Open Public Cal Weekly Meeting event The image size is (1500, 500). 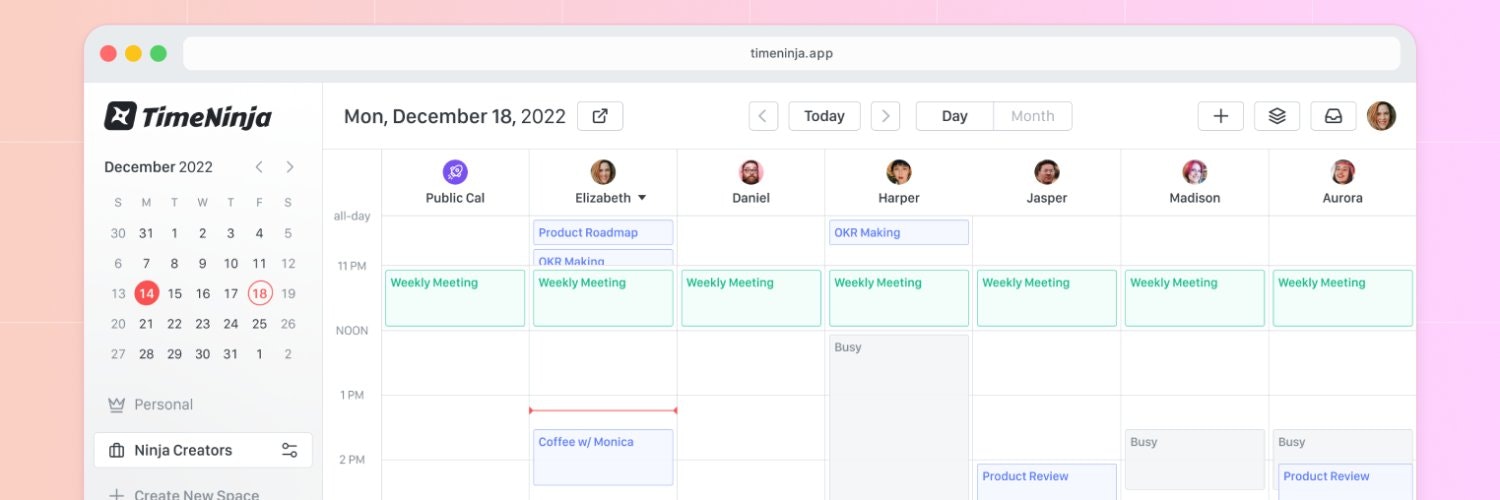(x=455, y=298)
